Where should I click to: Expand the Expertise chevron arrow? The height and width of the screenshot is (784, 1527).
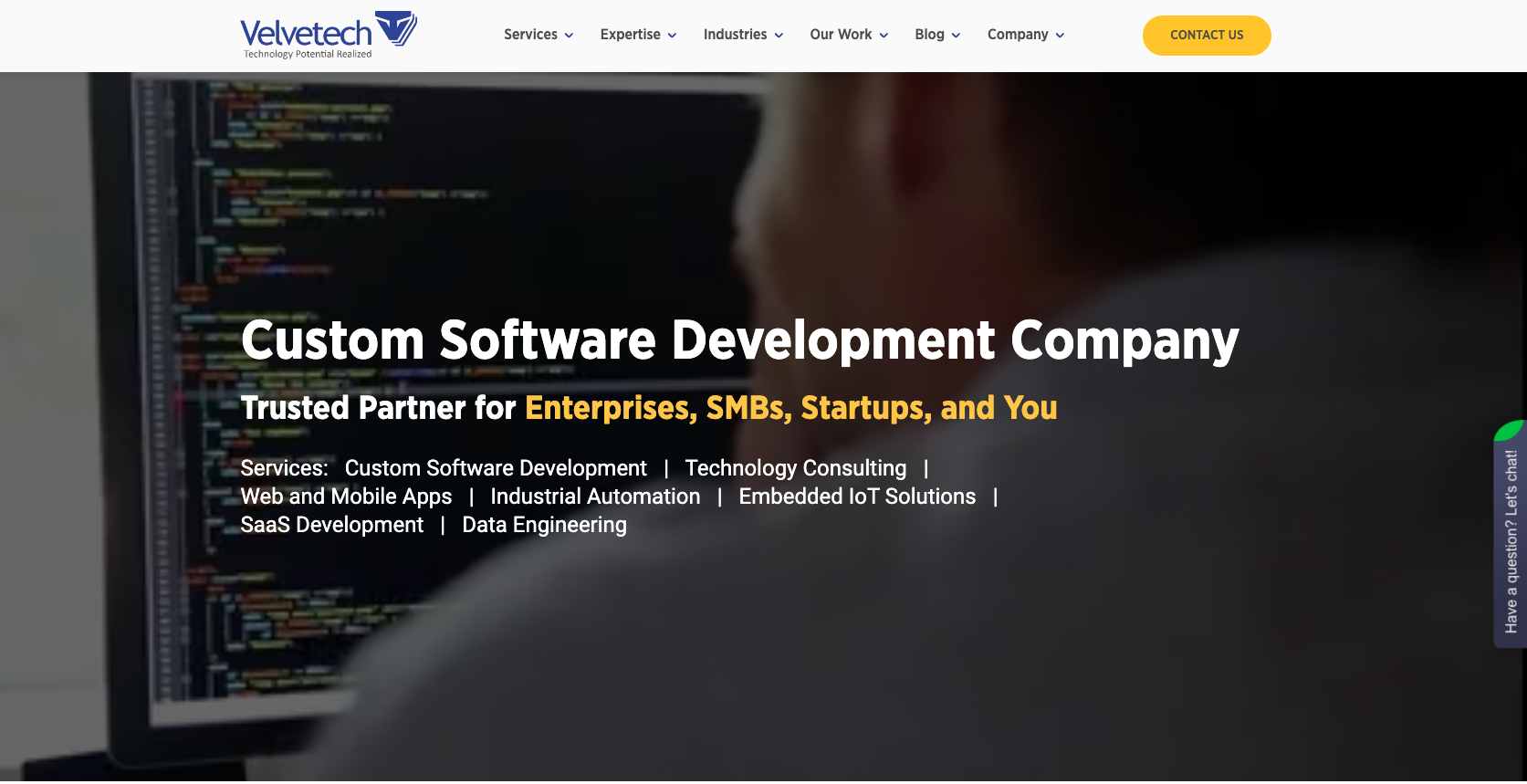point(672,36)
